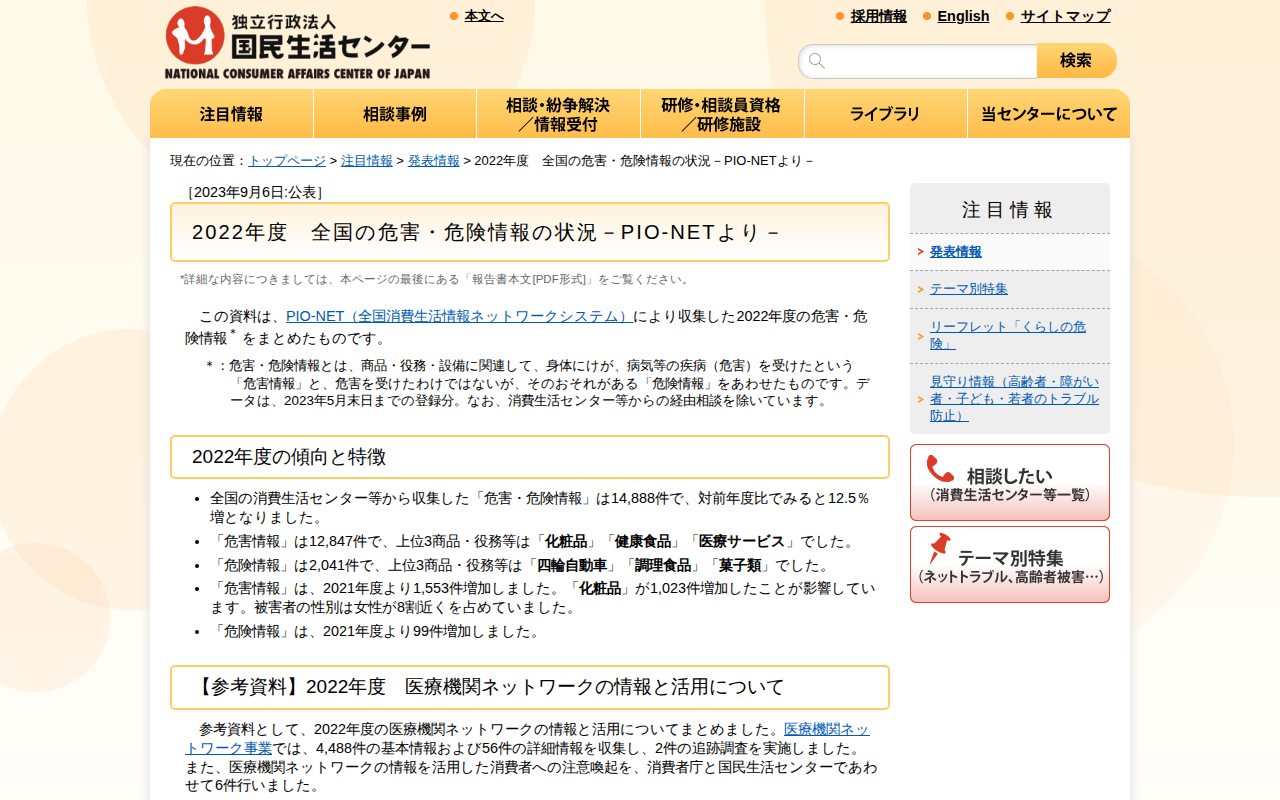
Task: Open the サイトマップ link
Action: 1065,16
